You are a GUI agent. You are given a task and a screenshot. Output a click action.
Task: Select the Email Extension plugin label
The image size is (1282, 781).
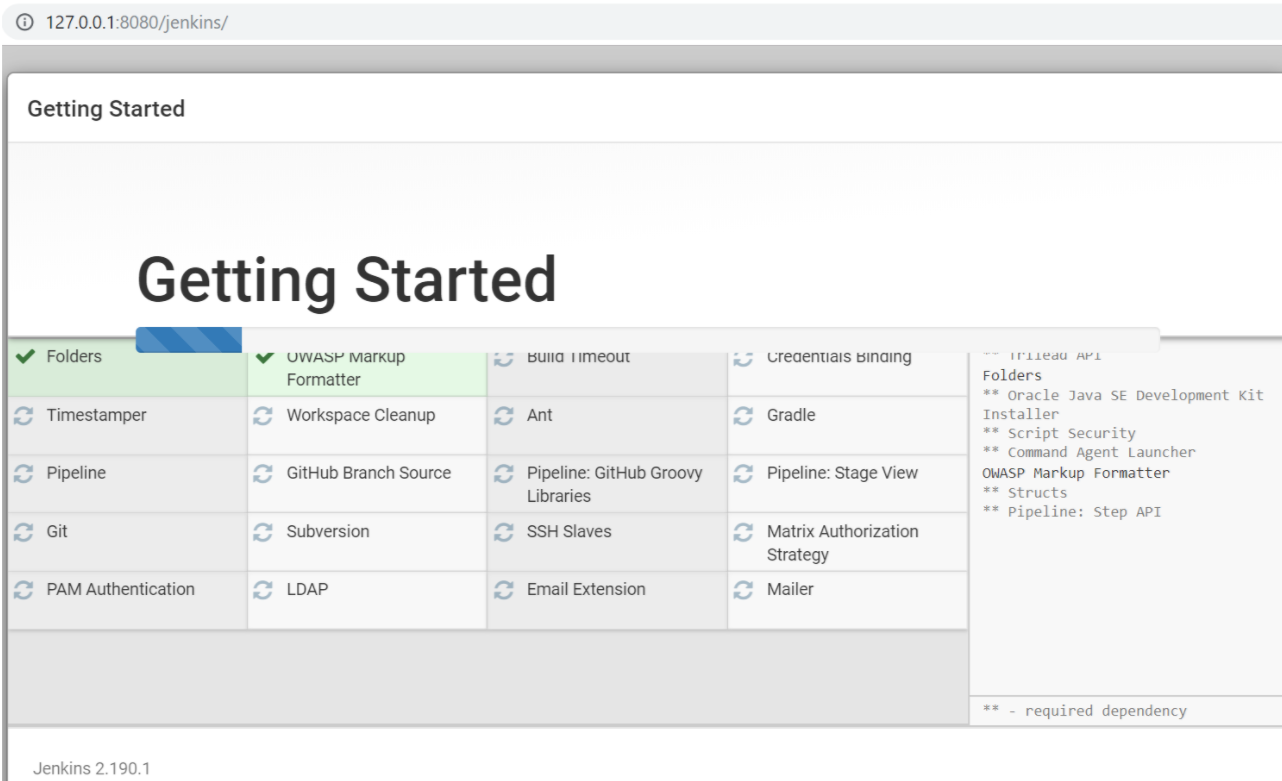pyautogui.click(x=586, y=589)
